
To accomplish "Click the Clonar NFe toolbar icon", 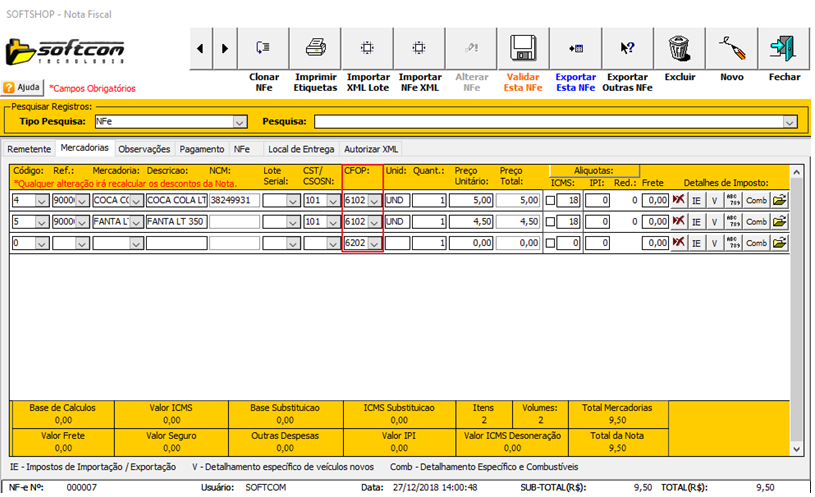I will pos(264,47).
